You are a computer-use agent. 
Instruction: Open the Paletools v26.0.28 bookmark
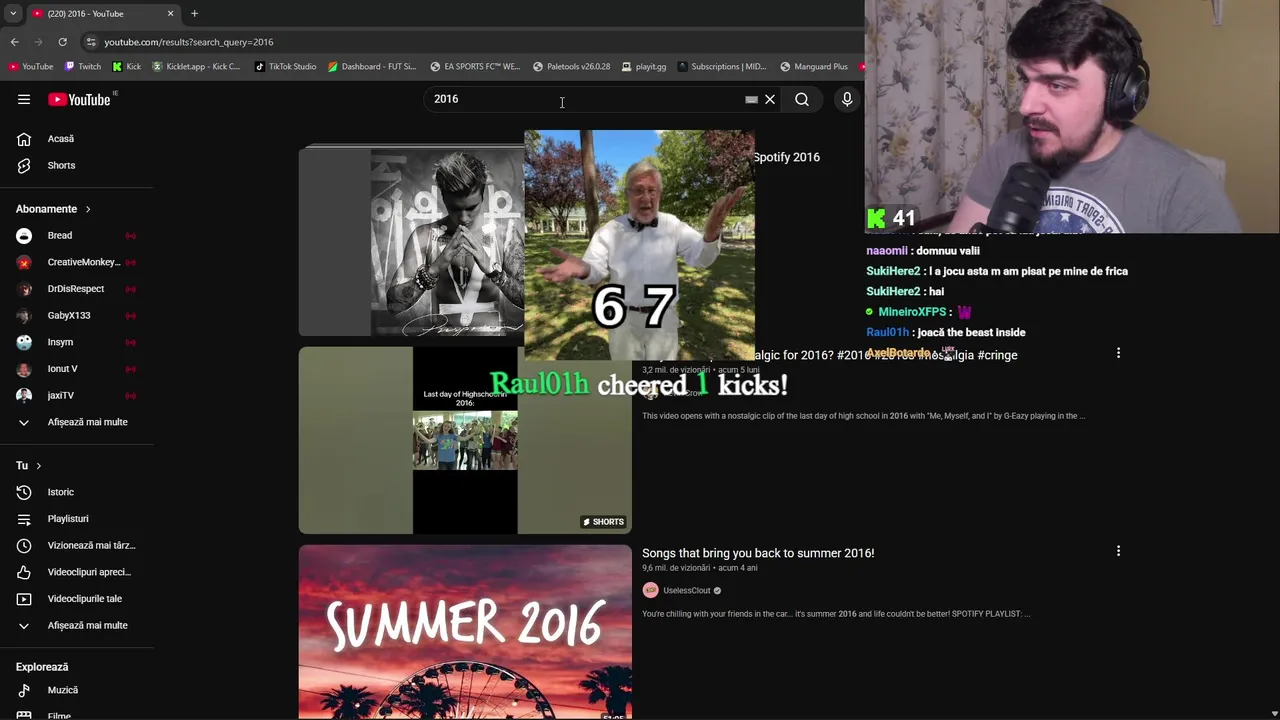point(572,66)
